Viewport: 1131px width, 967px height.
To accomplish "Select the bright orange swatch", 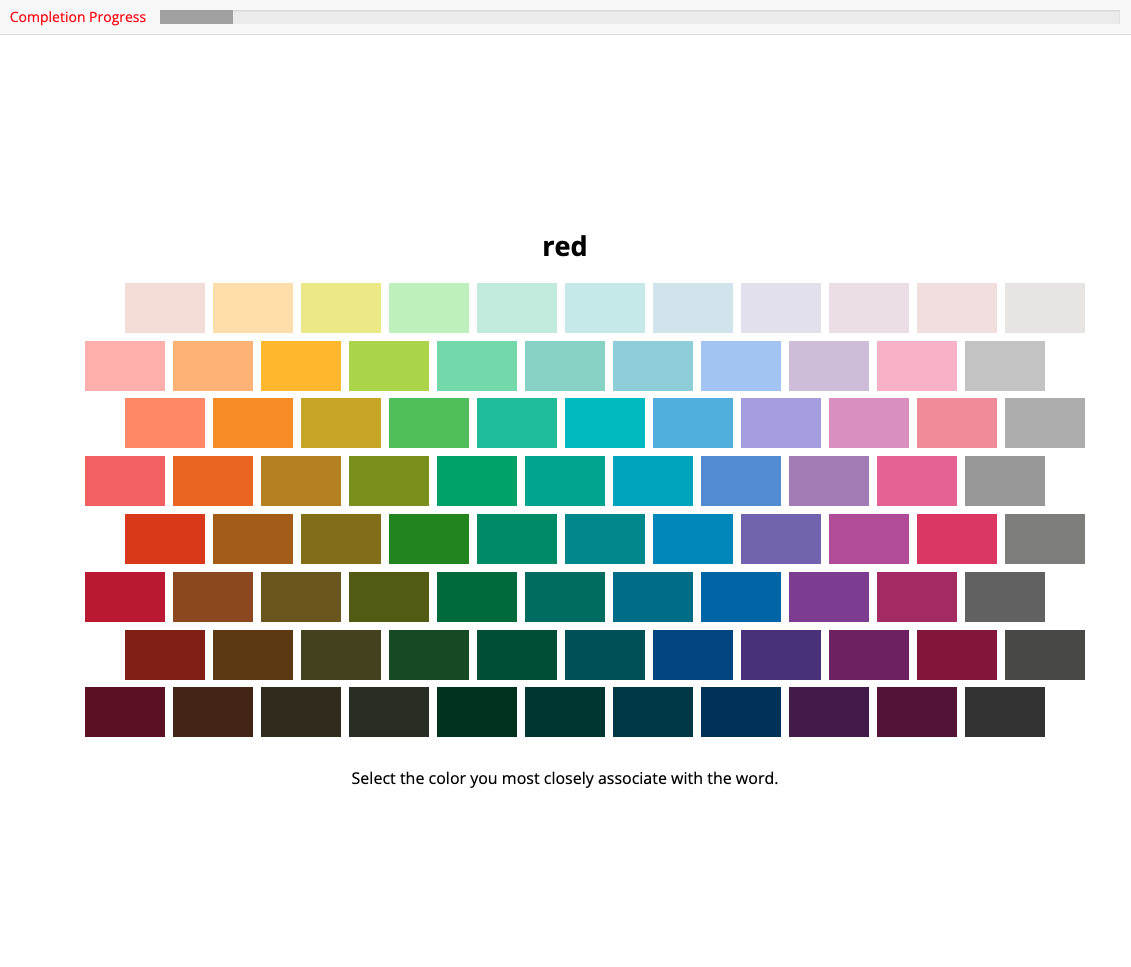I will [253, 423].
